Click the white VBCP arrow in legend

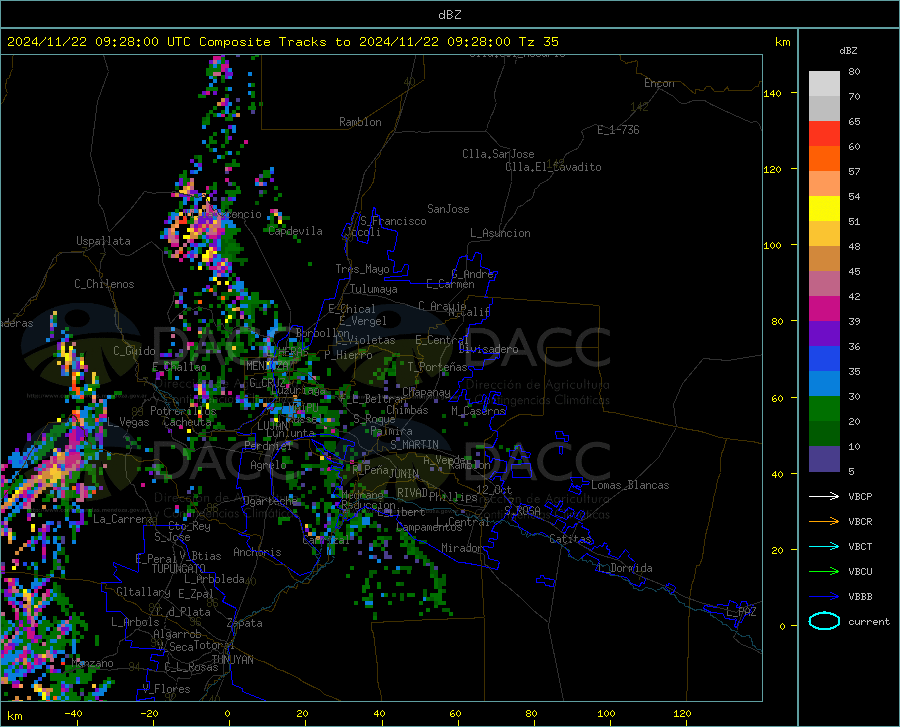click(x=824, y=496)
